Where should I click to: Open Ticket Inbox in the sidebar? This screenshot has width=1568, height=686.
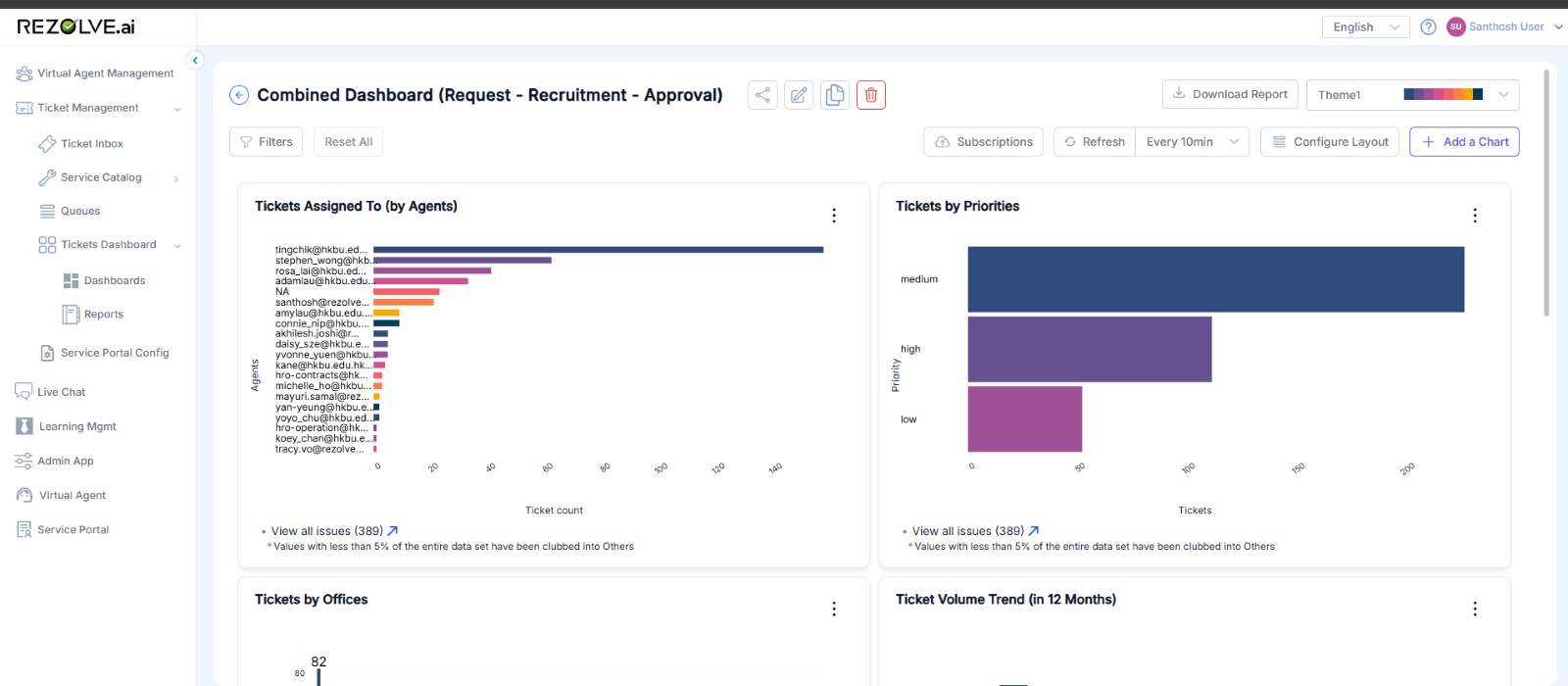pyautogui.click(x=81, y=144)
